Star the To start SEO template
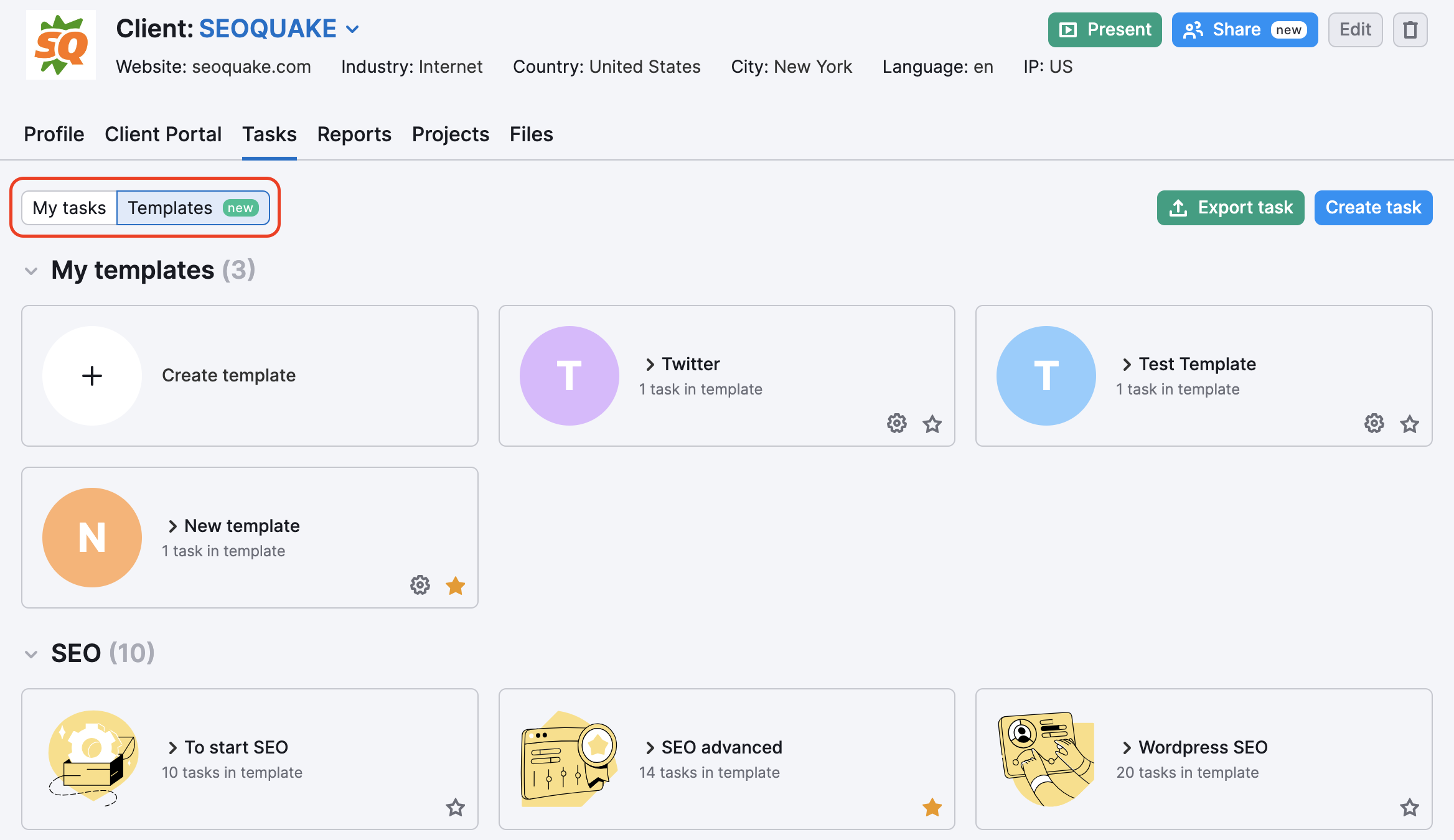 pyautogui.click(x=456, y=807)
